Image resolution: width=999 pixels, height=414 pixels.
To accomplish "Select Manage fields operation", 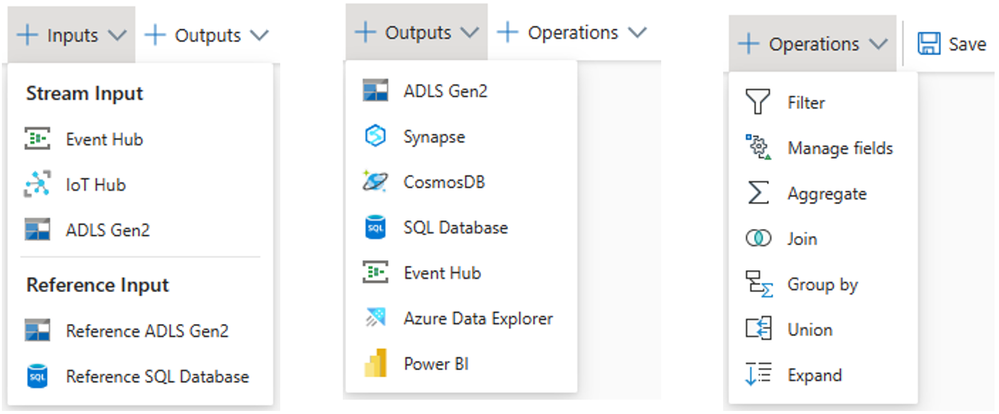I will click(839, 148).
